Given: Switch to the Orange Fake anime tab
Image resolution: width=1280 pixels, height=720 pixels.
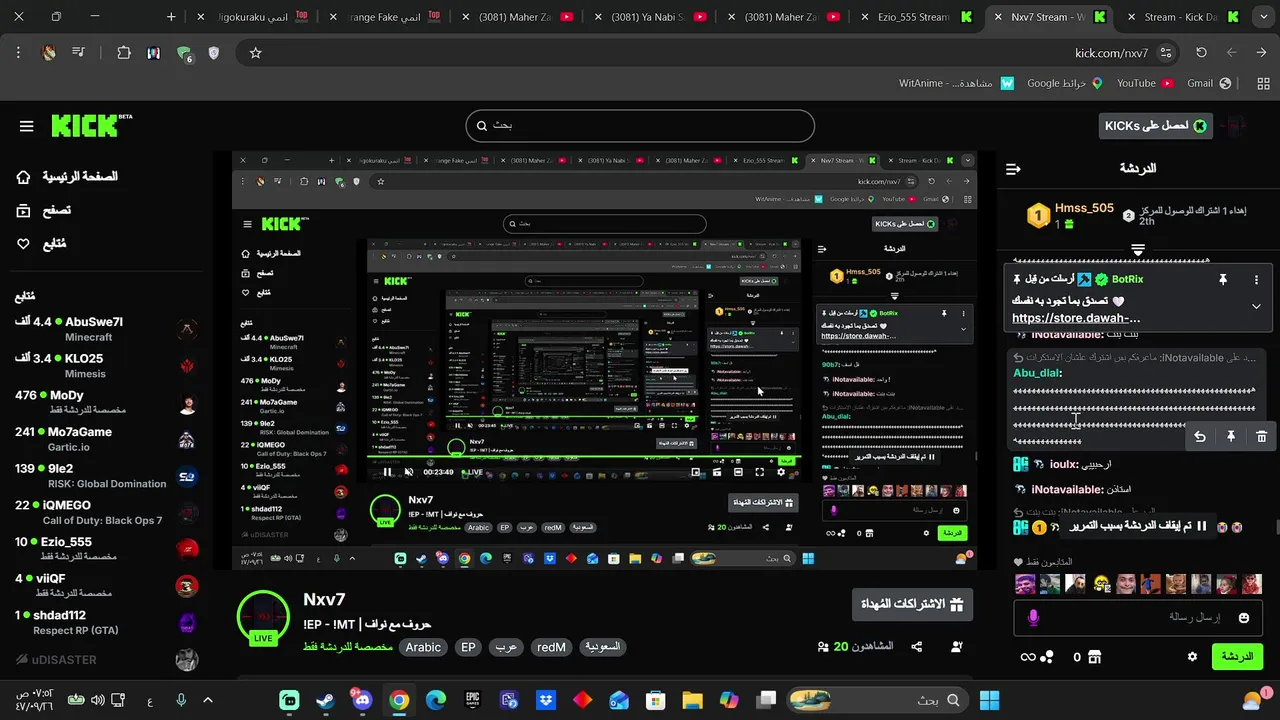Looking at the screenshot, I should (386, 17).
